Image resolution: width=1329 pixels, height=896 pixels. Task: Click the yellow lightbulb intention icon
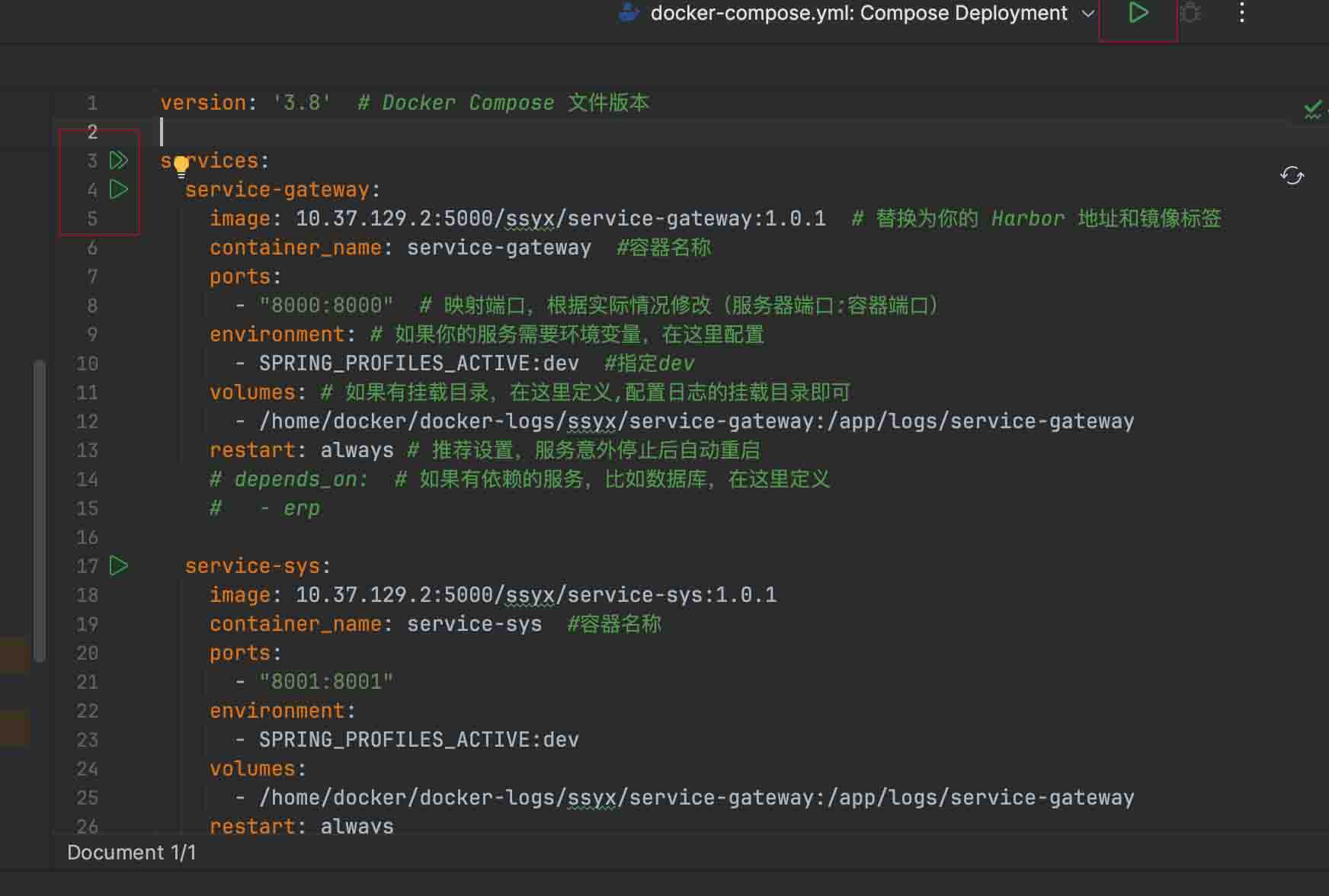(x=181, y=166)
